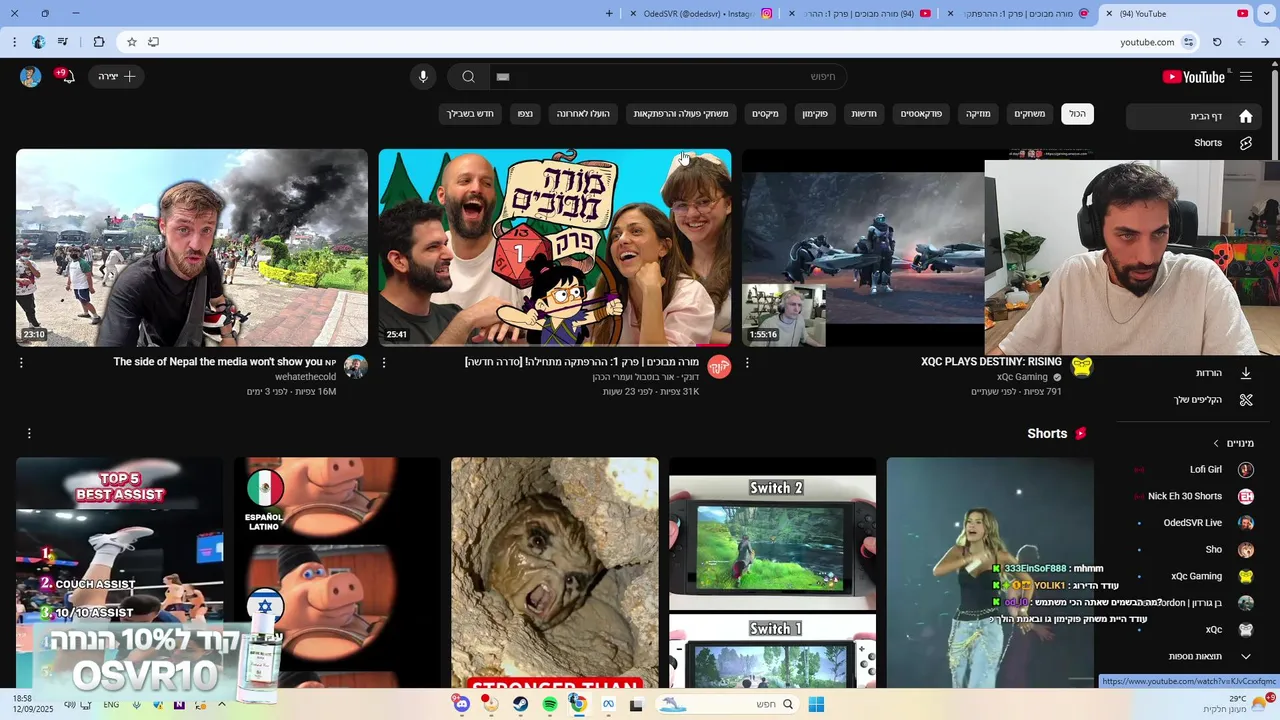The width and height of the screenshot is (1280, 720).
Task: Select the משחקים filter chip
Action: click(x=1029, y=114)
